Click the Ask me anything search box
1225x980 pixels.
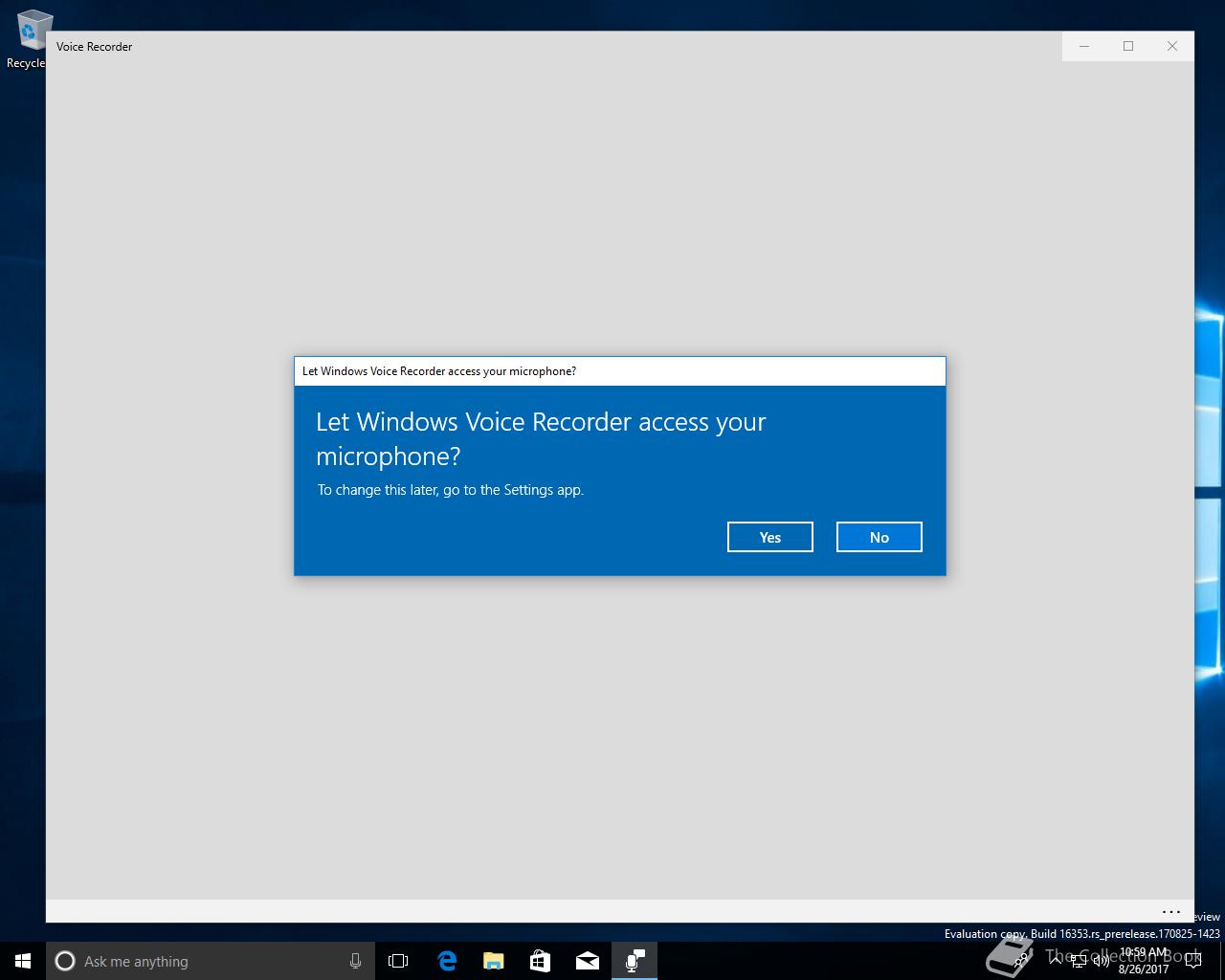point(209,961)
